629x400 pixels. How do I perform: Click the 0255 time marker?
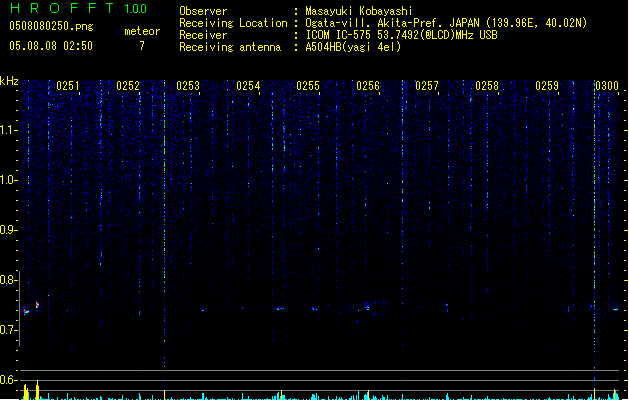[x=308, y=86]
